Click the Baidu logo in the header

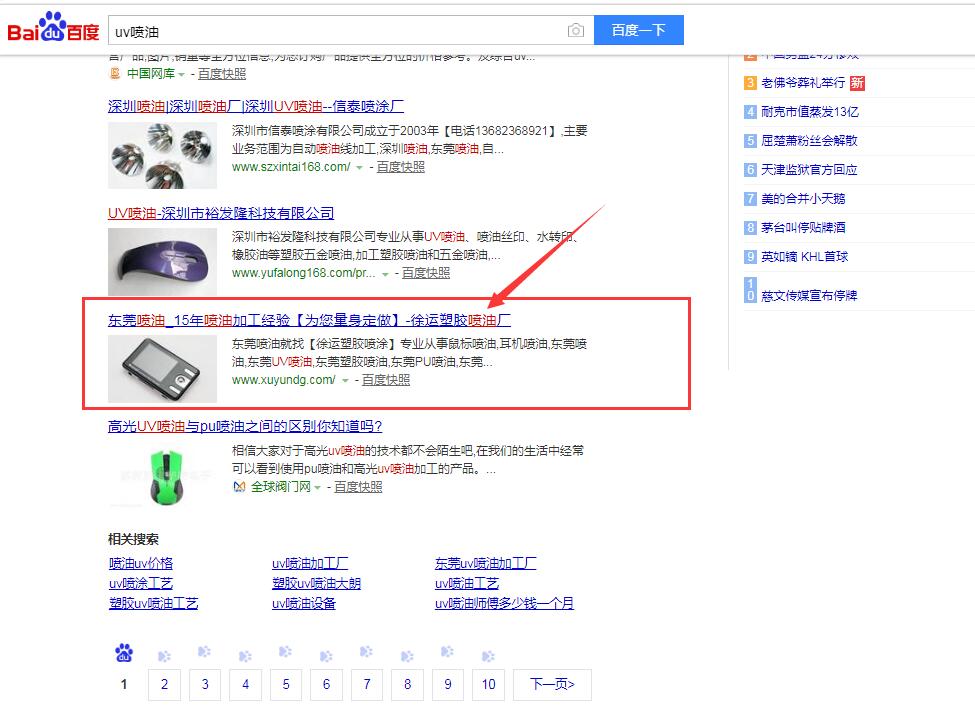[x=54, y=29]
